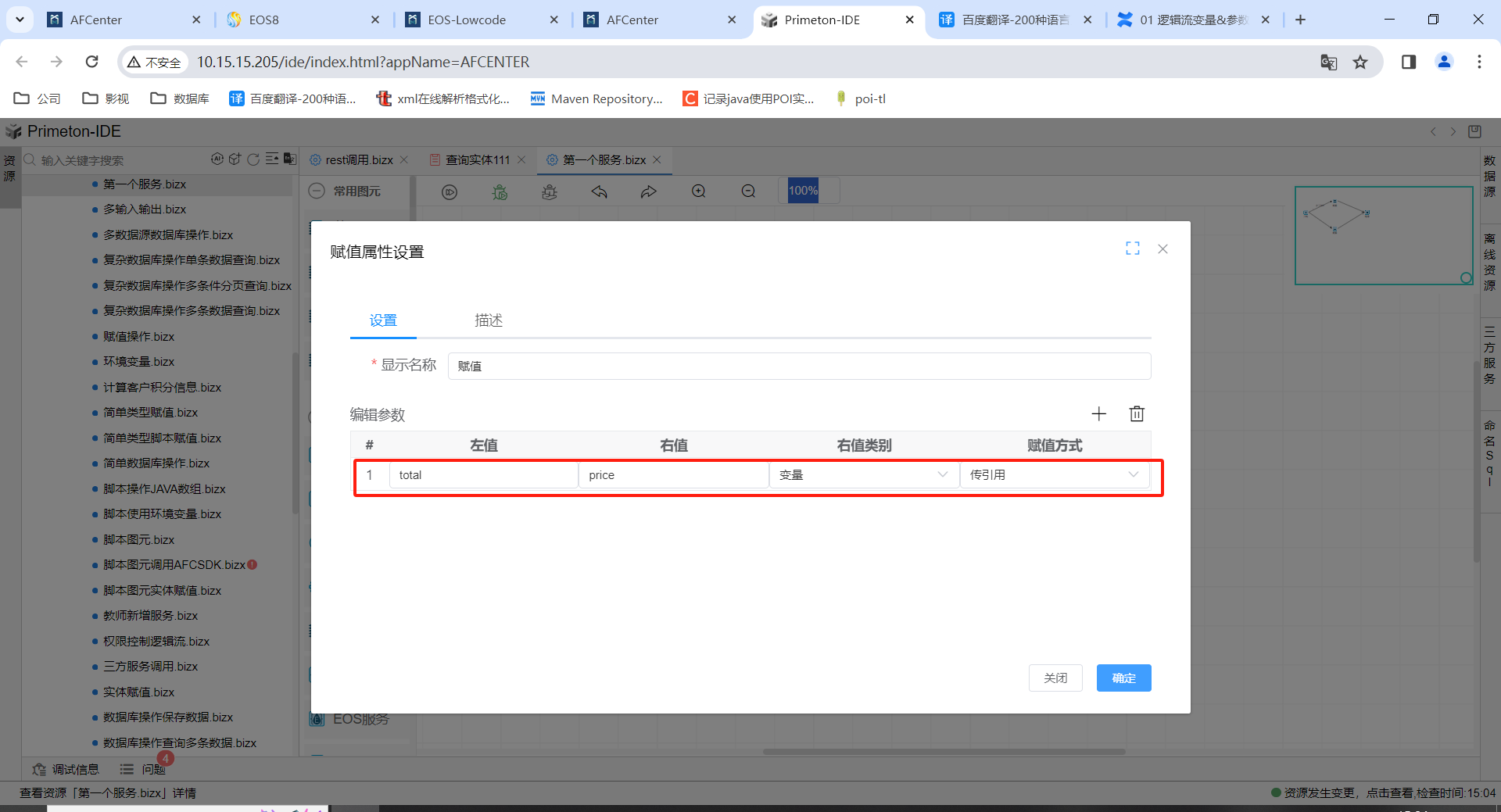The width and height of the screenshot is (1501, 812).
Task: Run the logic flow with play icon
Action: [450, 191]
